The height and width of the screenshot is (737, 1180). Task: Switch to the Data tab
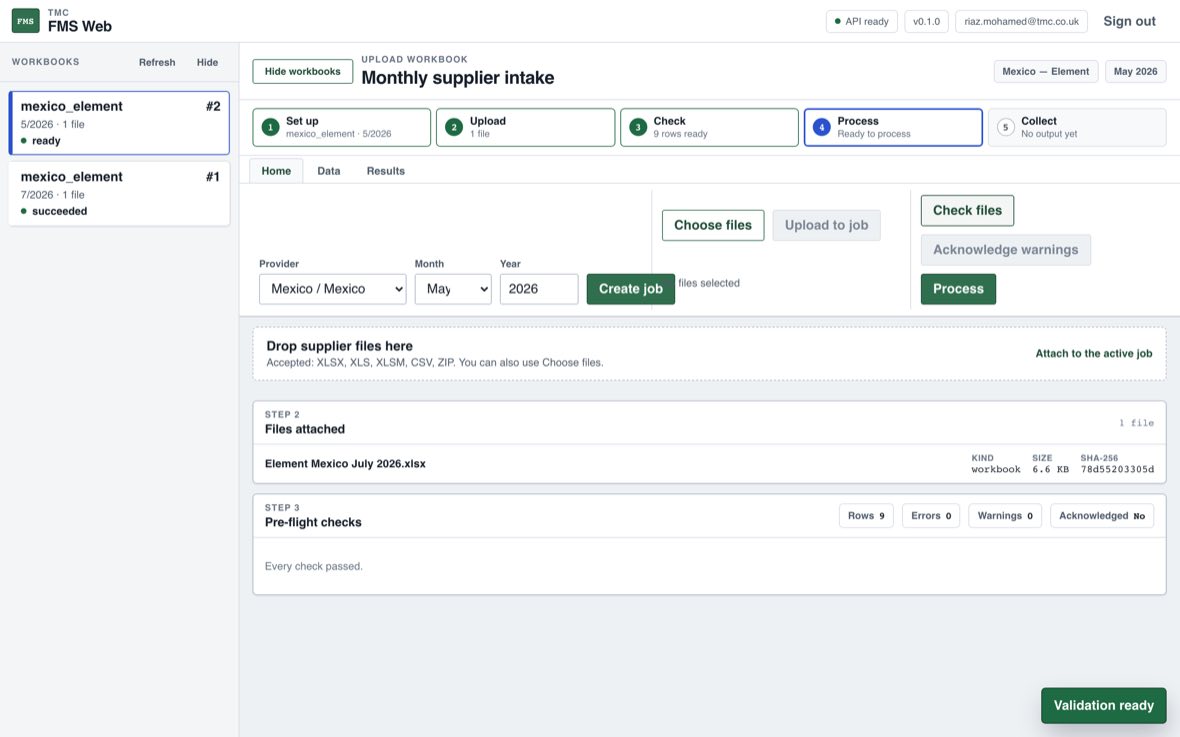(x=329, y=171)
